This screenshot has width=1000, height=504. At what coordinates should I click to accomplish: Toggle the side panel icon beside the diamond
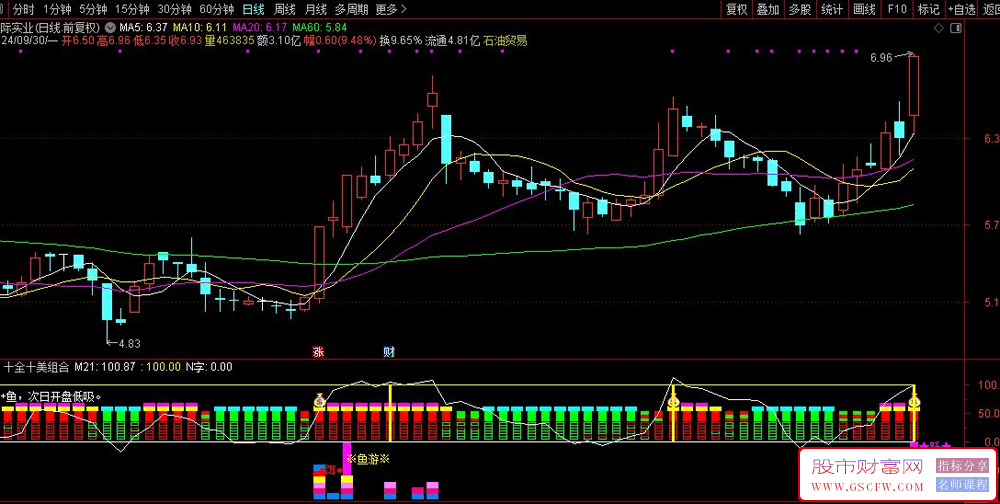pos(953,29)
